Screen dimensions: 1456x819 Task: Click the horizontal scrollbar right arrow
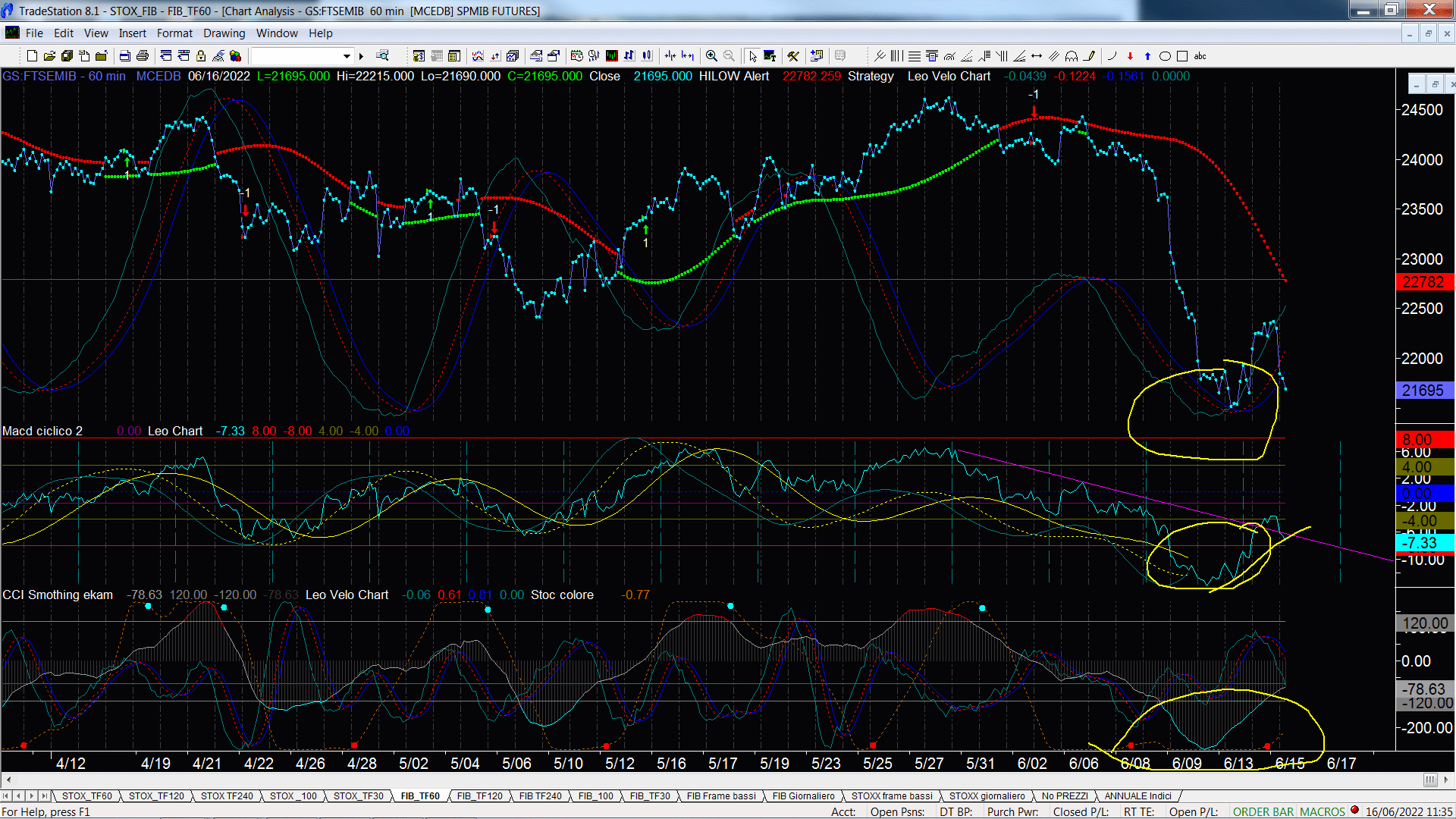1446,780
